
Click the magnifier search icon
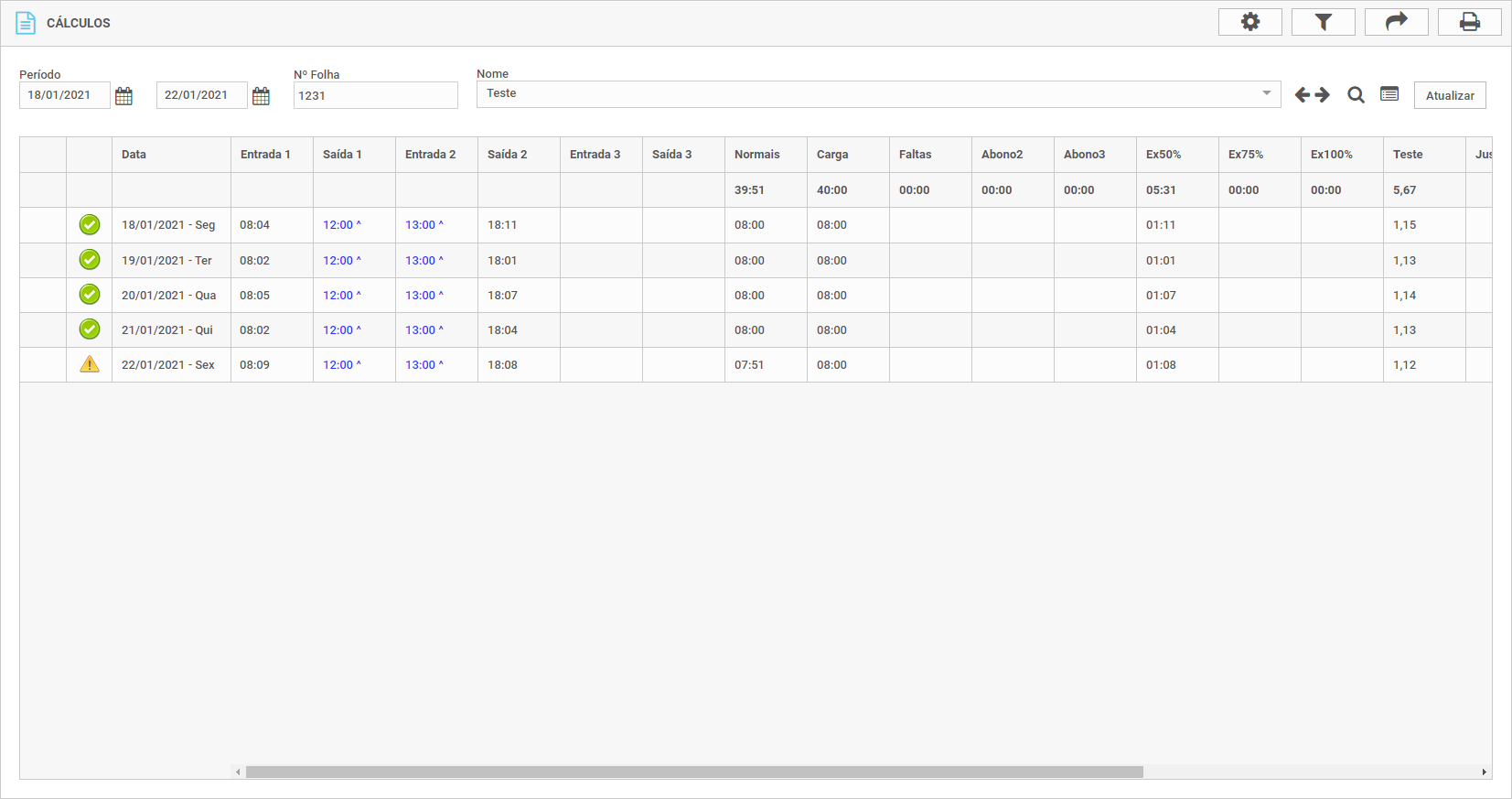tap(1356, 95)
